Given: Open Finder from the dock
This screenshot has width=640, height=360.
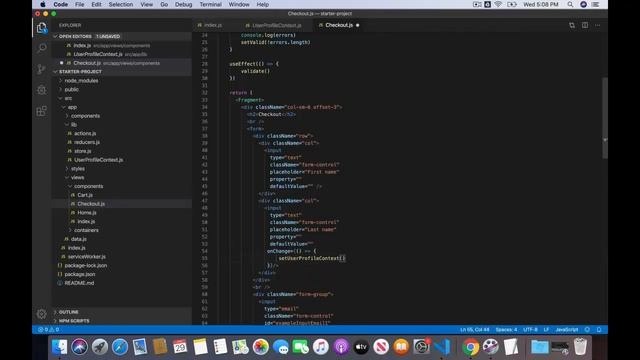Looking at the screenshot, I should pyautogui.click(x=60, y=347).
